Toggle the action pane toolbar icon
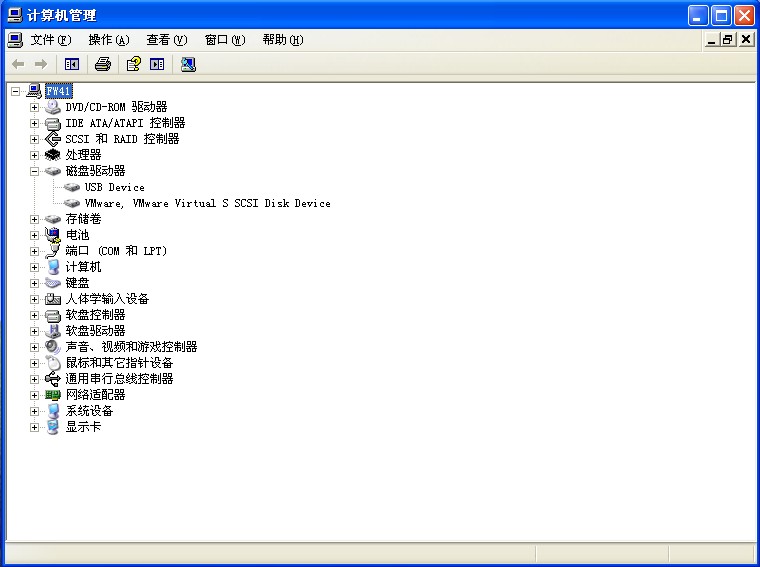This screenshot has width=760, height=567. coord(157,64)
